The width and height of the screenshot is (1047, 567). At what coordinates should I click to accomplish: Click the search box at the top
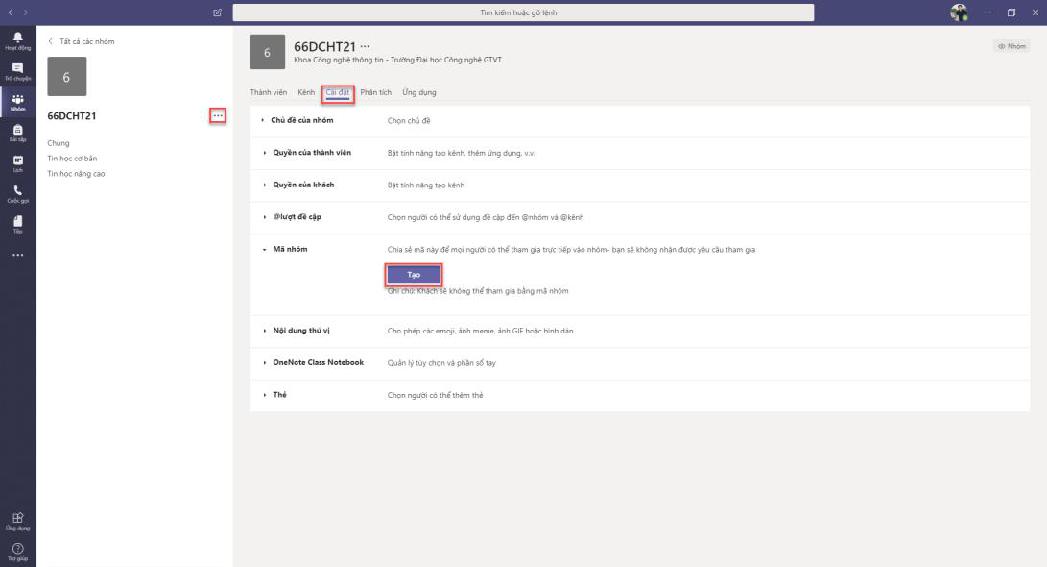tap(523, 12)
